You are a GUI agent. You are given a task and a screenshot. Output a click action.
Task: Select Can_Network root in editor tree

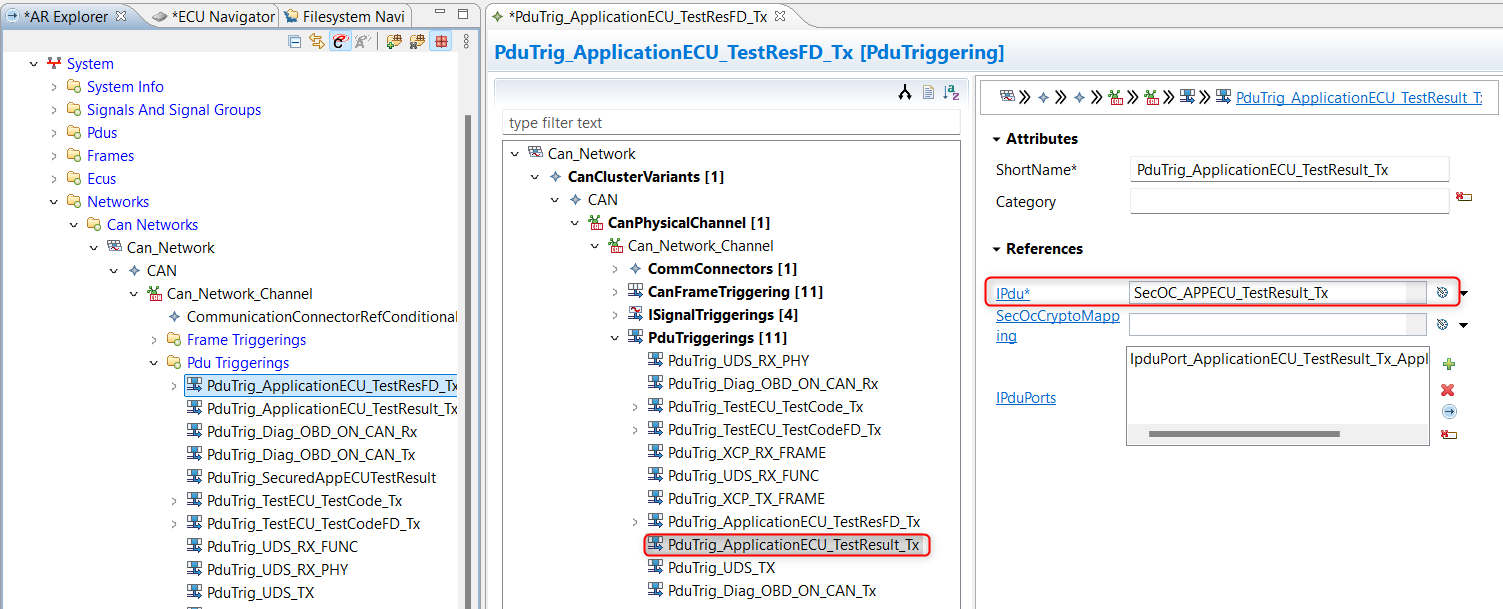591,154
